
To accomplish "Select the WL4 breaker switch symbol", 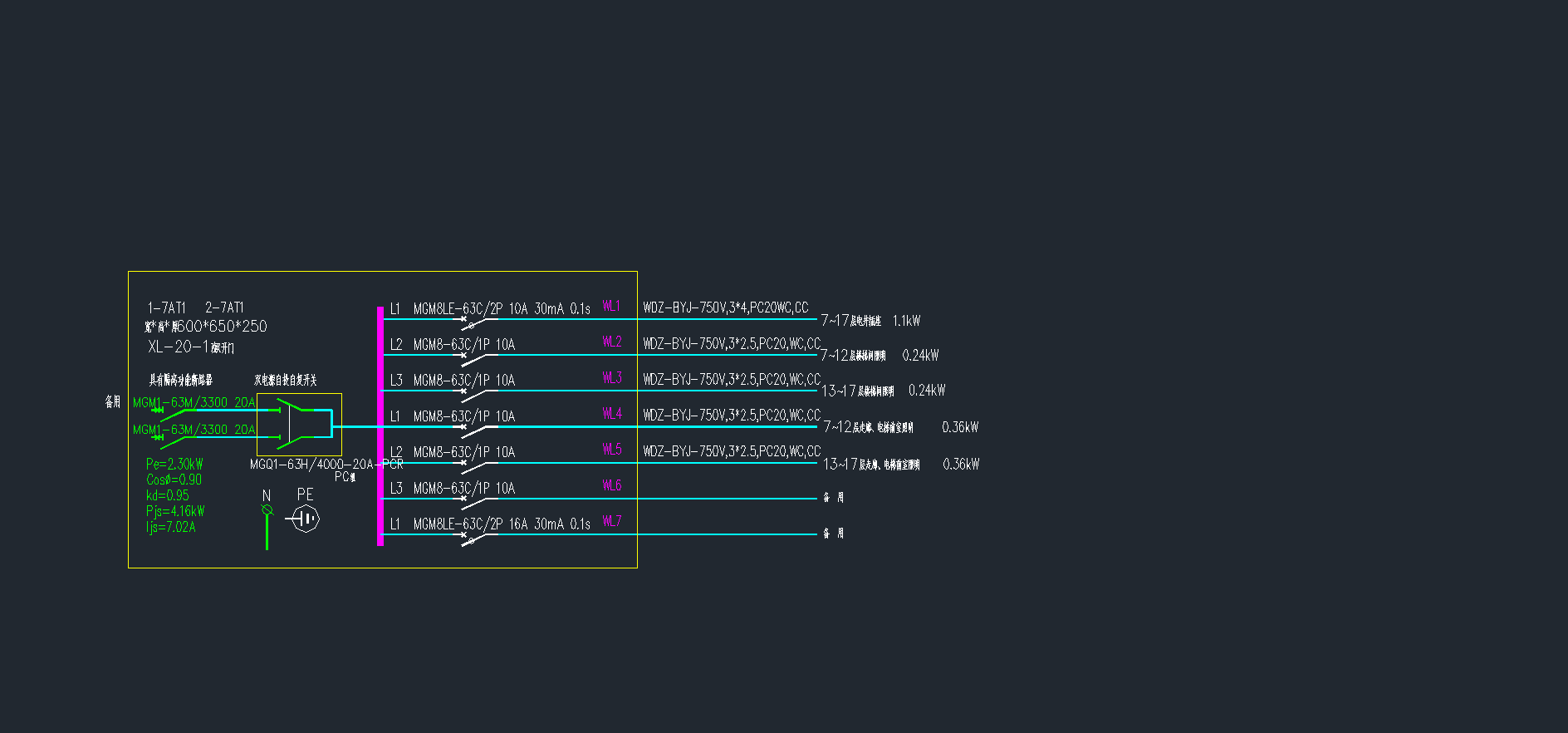I will tap(477, 430).
